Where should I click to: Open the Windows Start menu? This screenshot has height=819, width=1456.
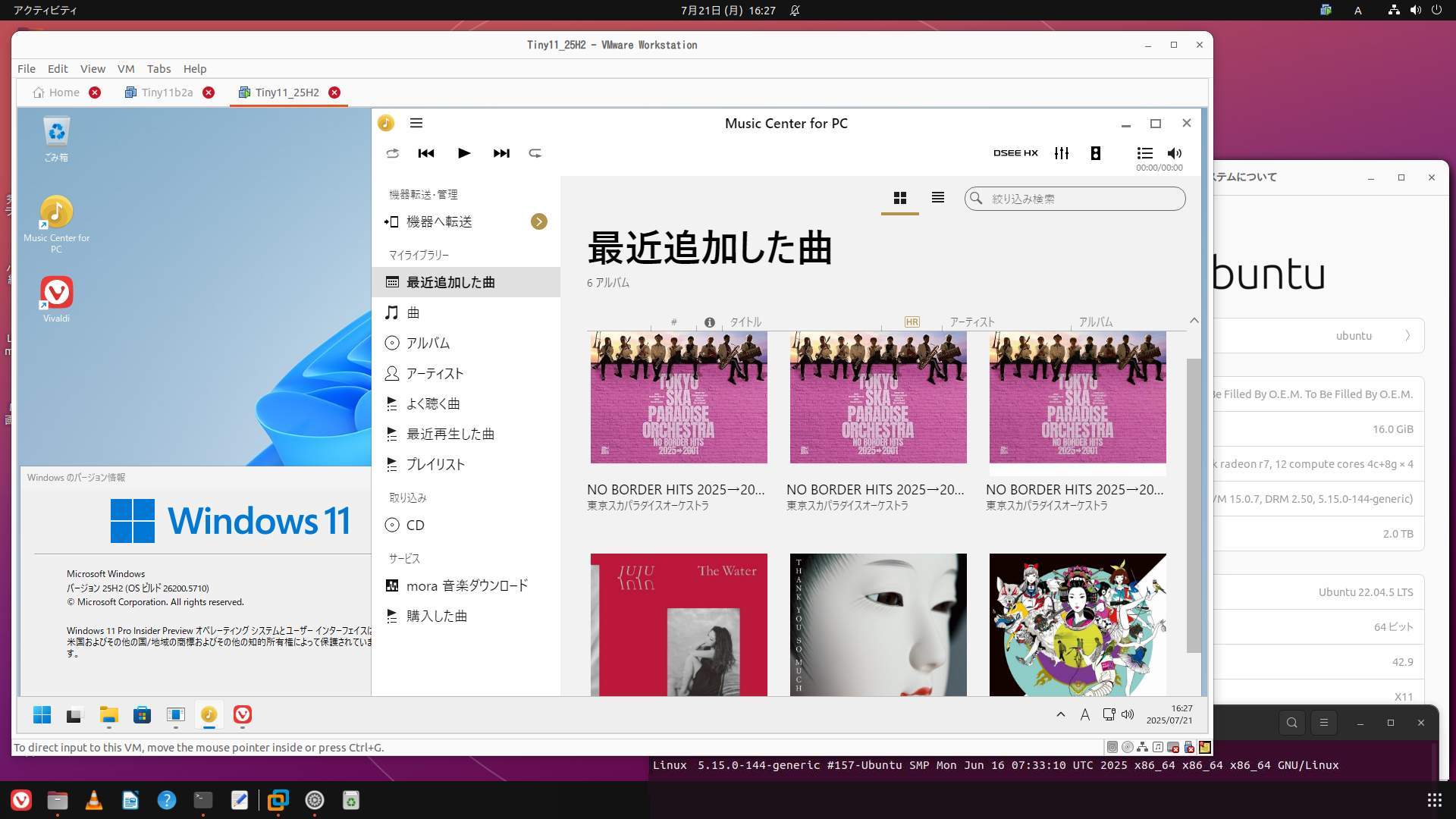click(x=42, y=714)
